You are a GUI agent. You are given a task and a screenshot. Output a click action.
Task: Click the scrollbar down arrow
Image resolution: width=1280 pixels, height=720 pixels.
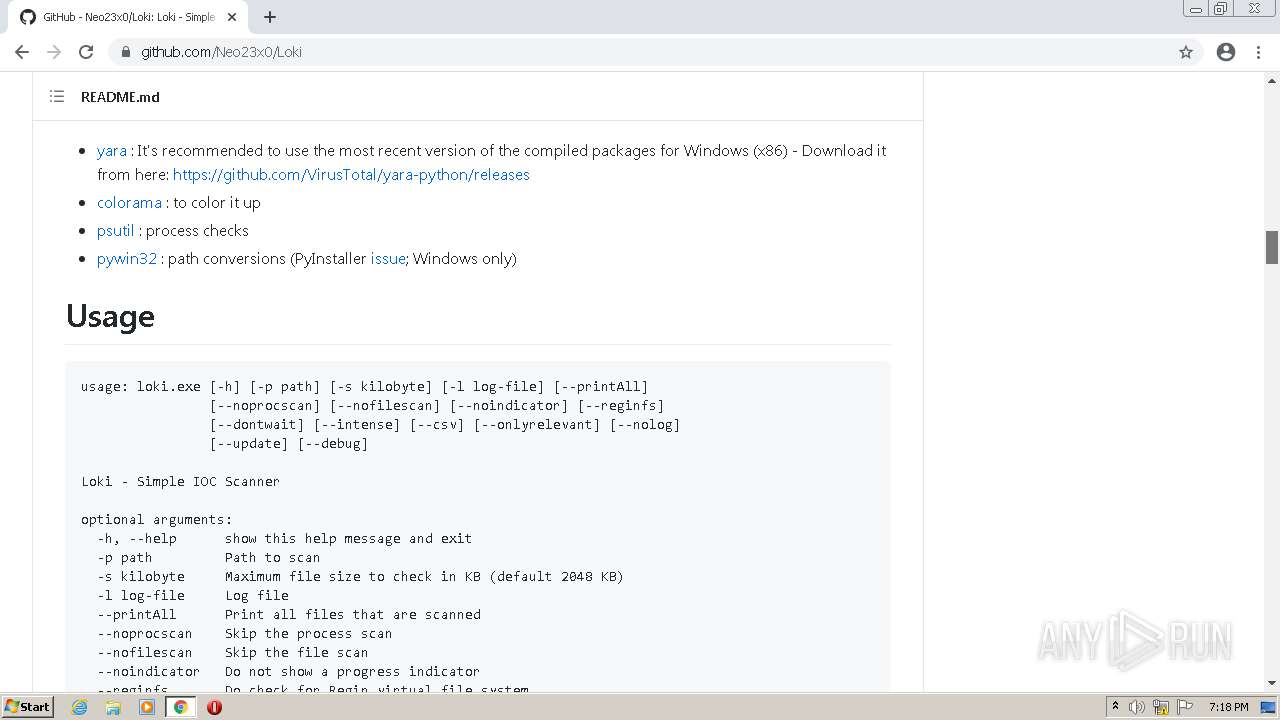pos(1272,683)
